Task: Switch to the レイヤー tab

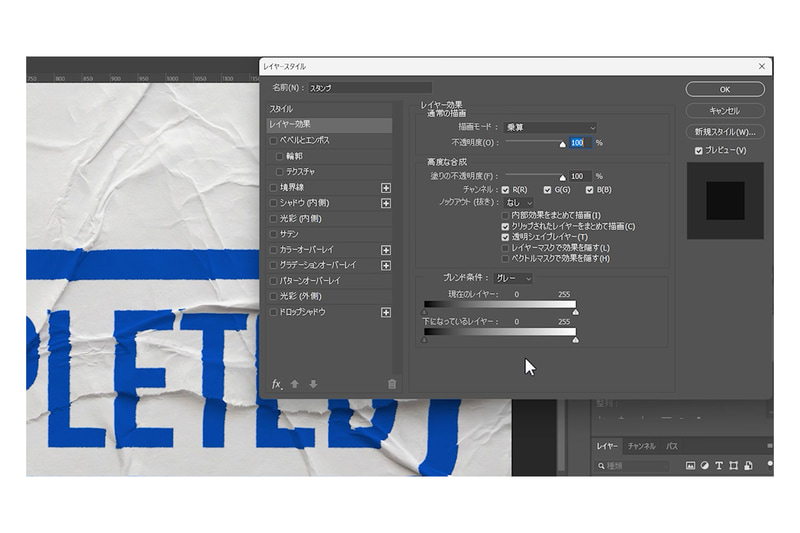Action: click(x=607, y=446)
